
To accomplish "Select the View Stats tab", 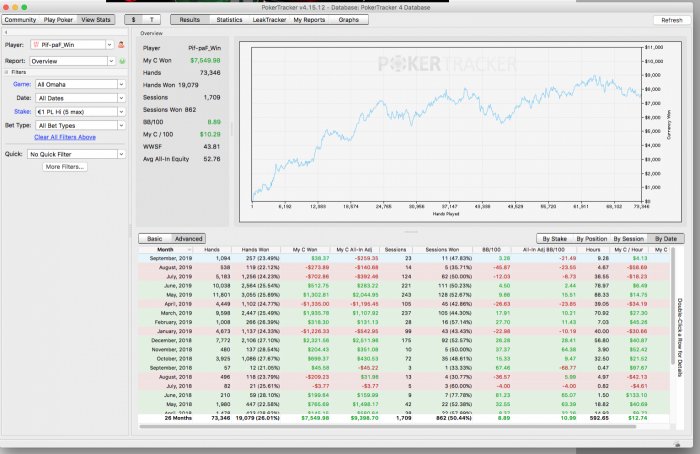I will 96,20.
